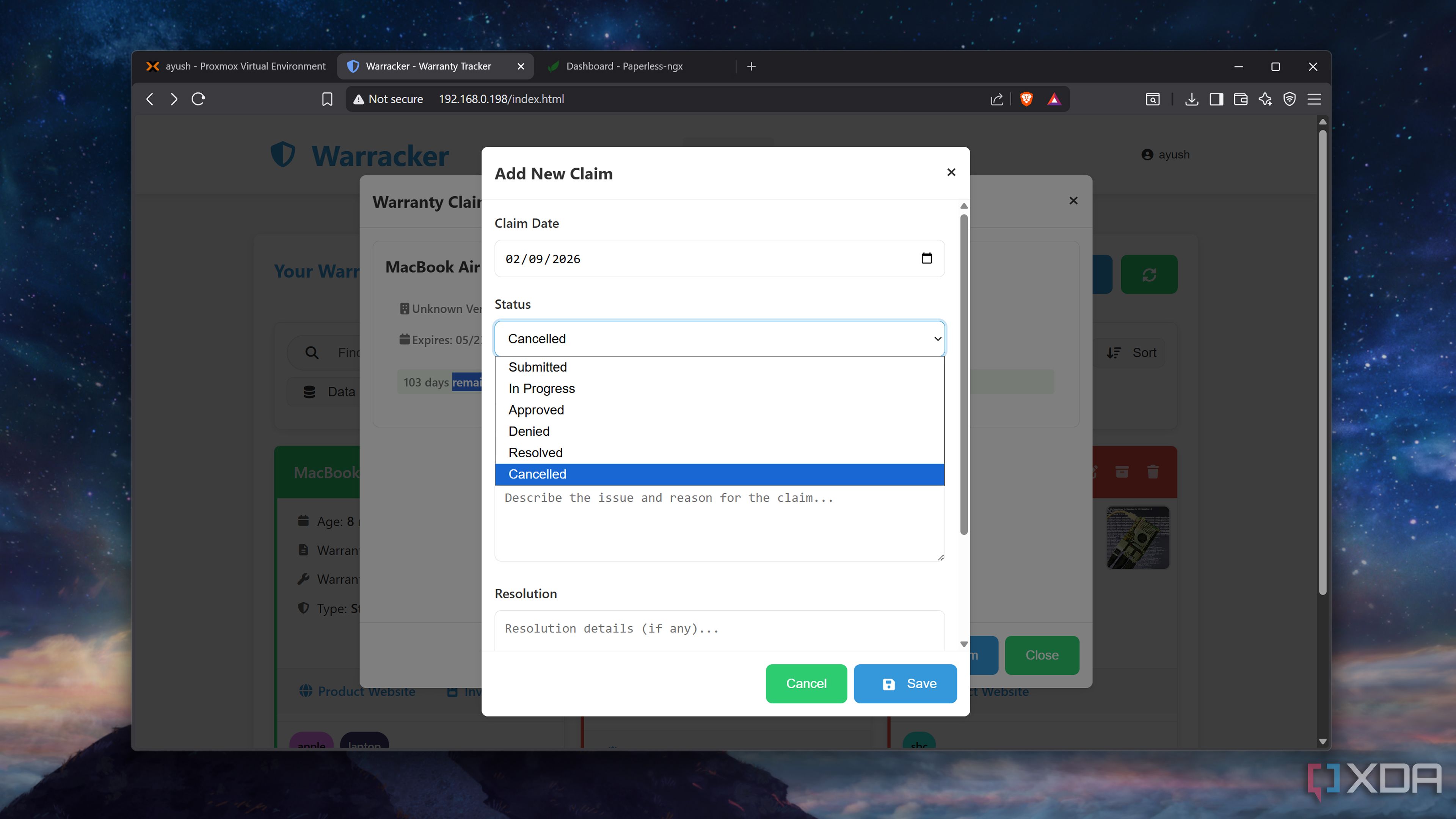Image resolution: width=1456 pixels, height=819 pixels.
Task: Choose Approved in Status list
Action: pos(720,410)
